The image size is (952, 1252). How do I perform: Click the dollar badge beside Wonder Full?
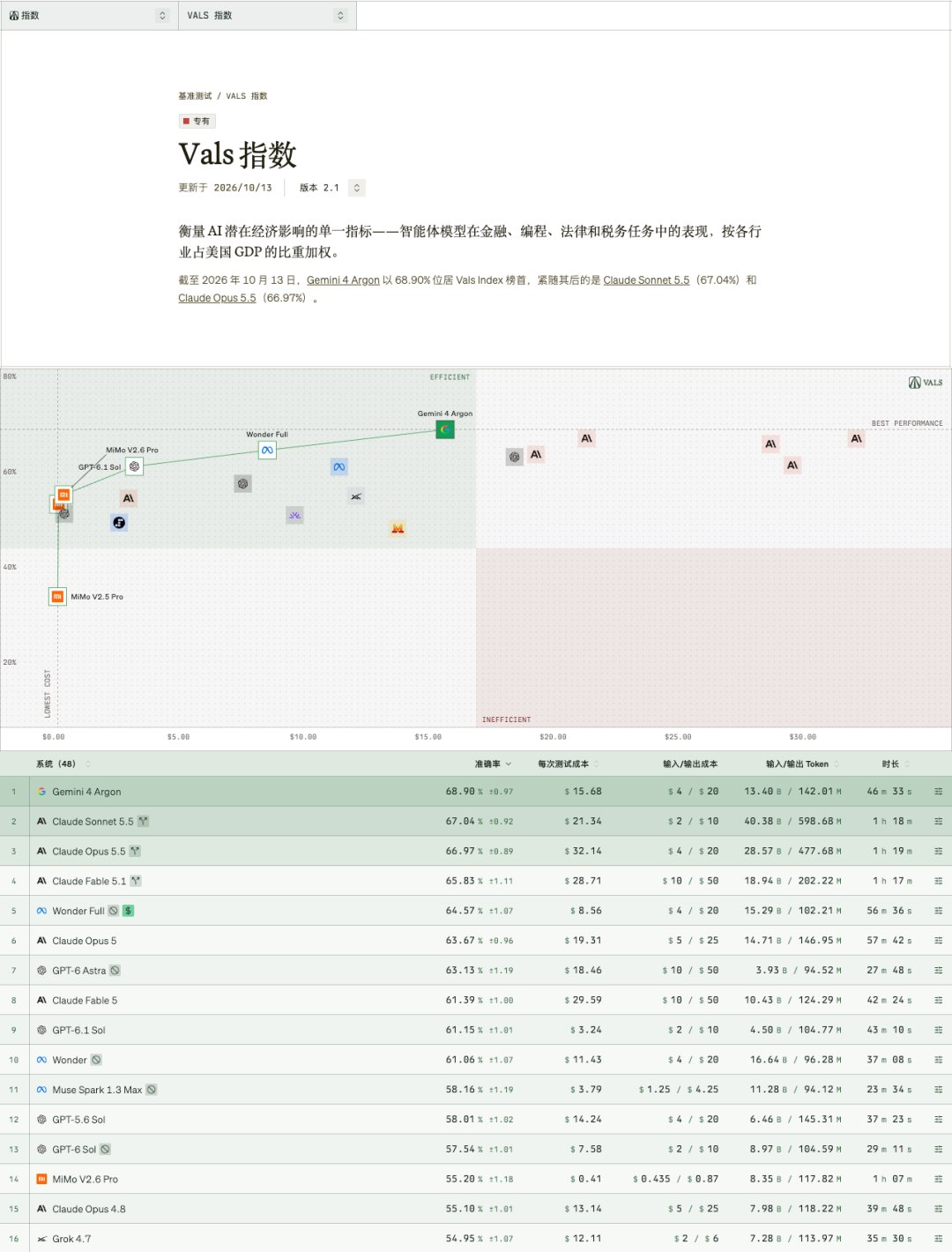129,911
